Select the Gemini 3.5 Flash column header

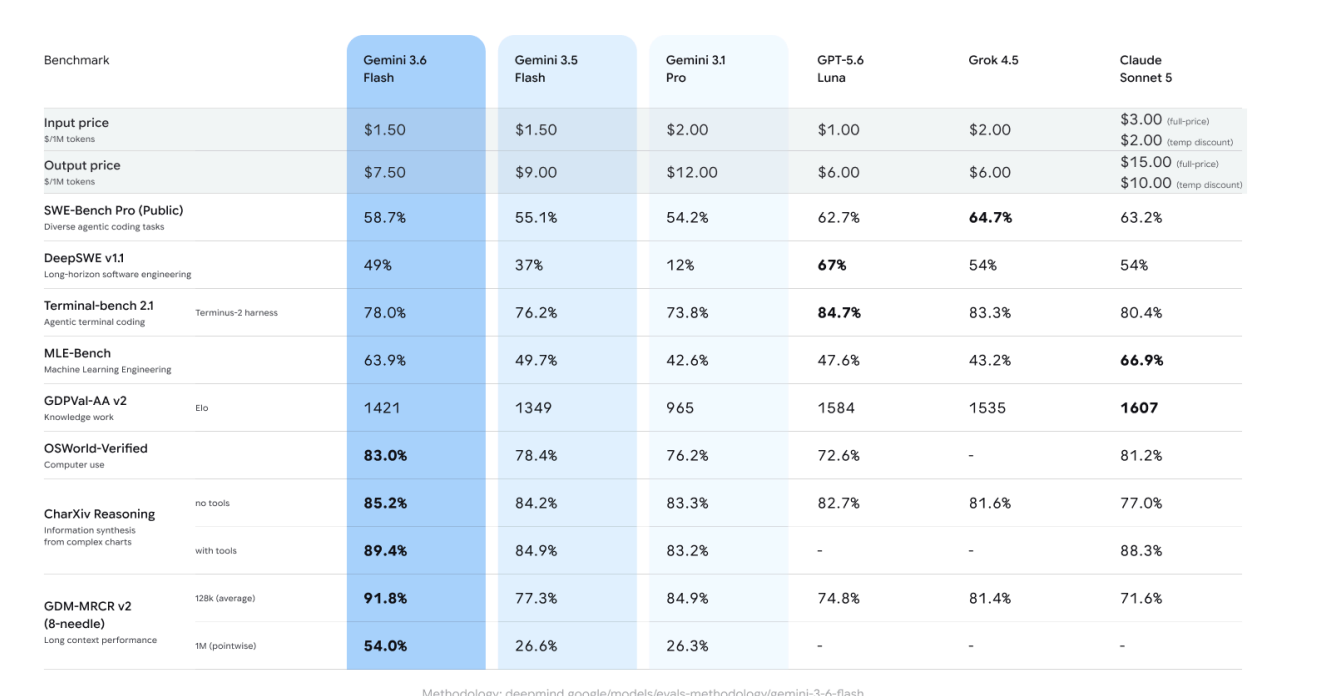coord(546,69)
